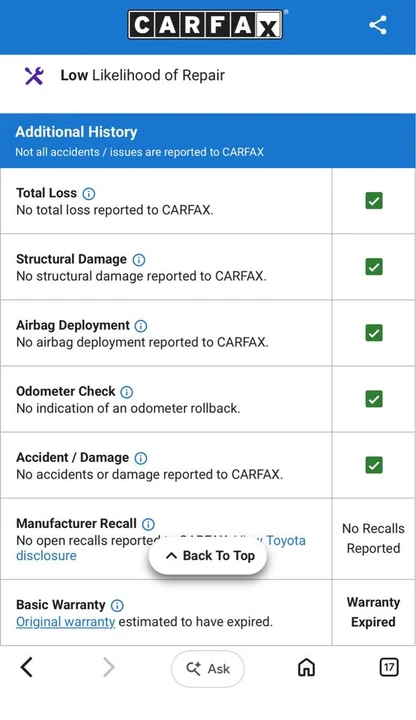416x720 pixels.
Task: Open the browser home page
Action: (x=306, y=667)
